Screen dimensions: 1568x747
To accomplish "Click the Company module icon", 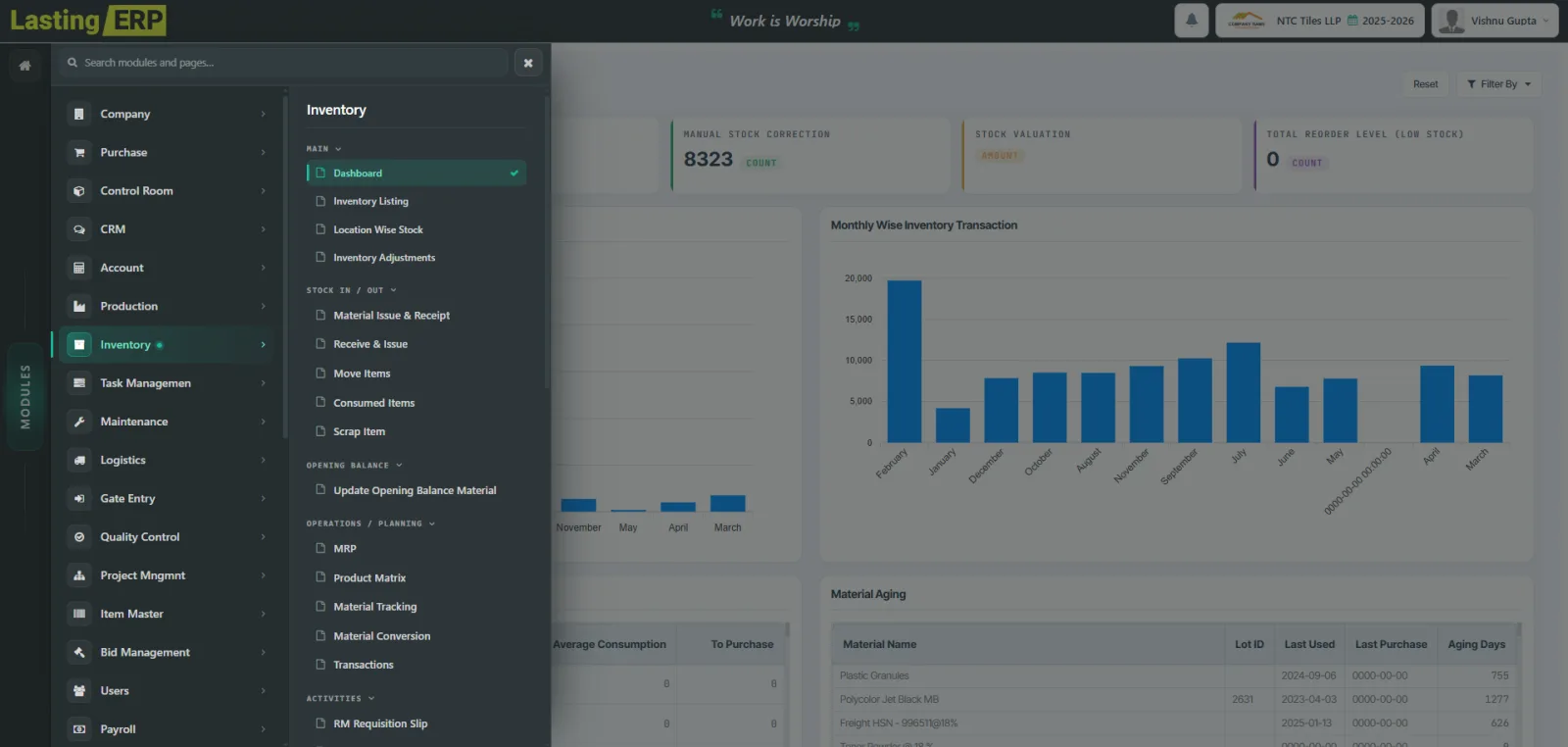I will [79, 114].
